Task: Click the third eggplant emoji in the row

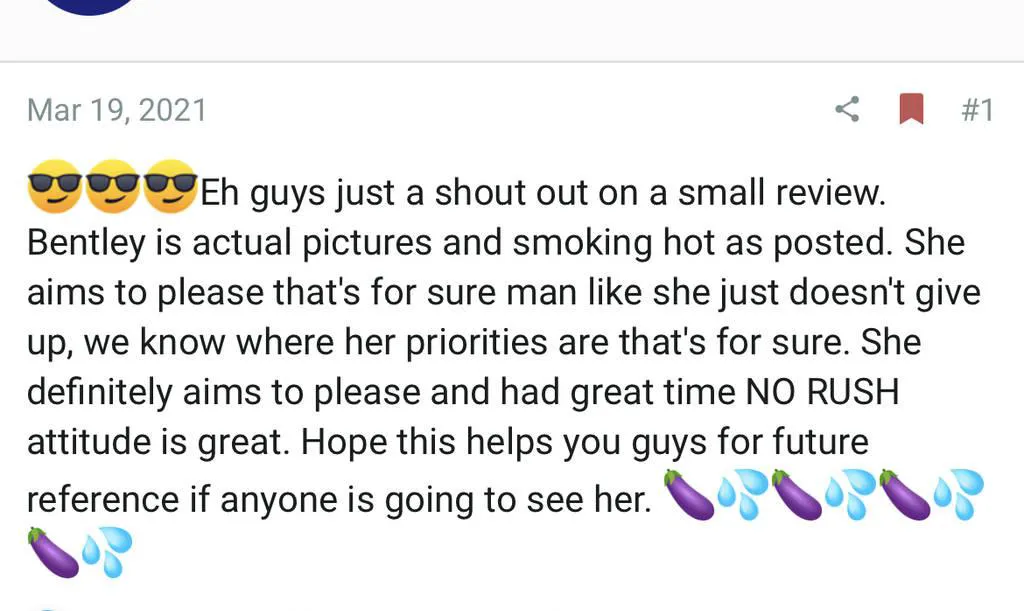Action: [905, 494]
